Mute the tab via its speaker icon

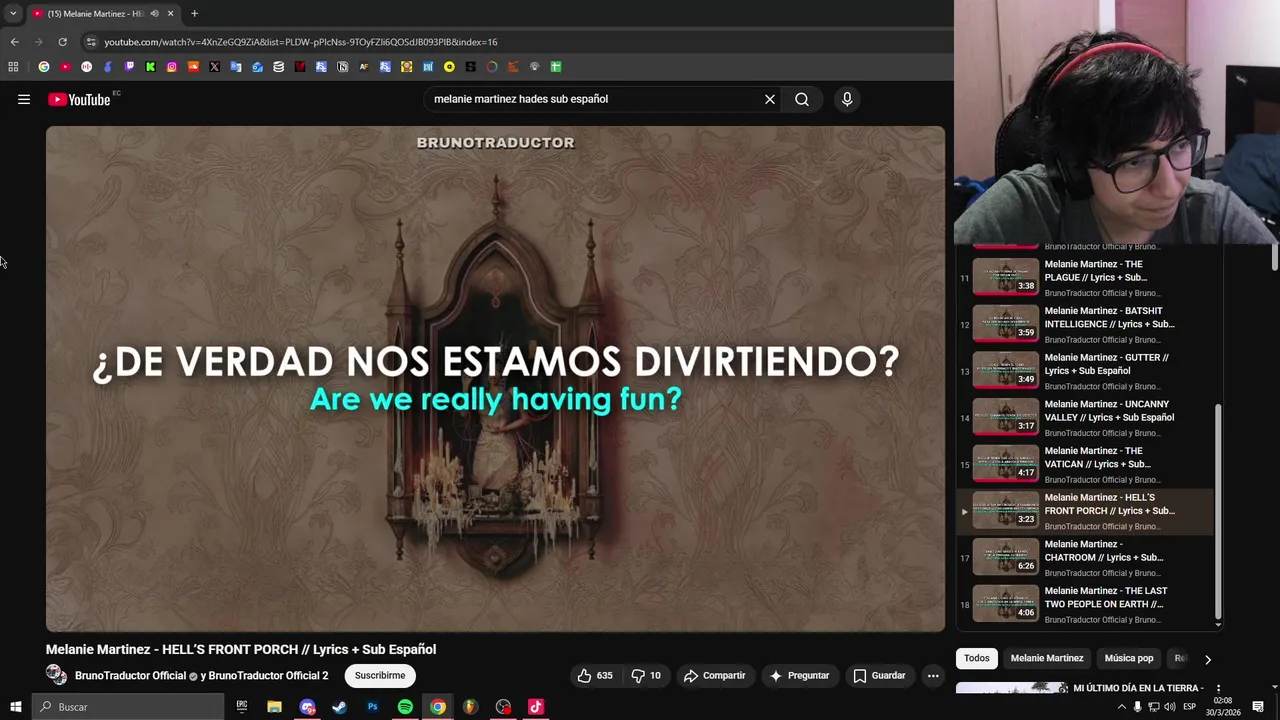click(154, 14)
